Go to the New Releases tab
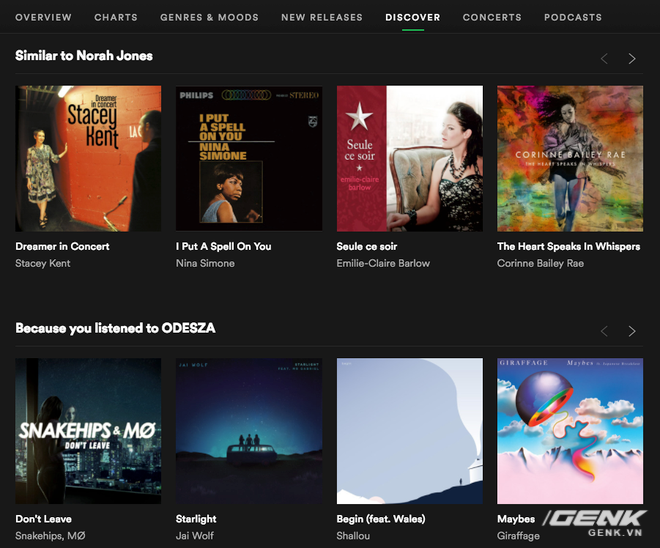This screenshot has height=548, width=660. (x=322, y=17)
